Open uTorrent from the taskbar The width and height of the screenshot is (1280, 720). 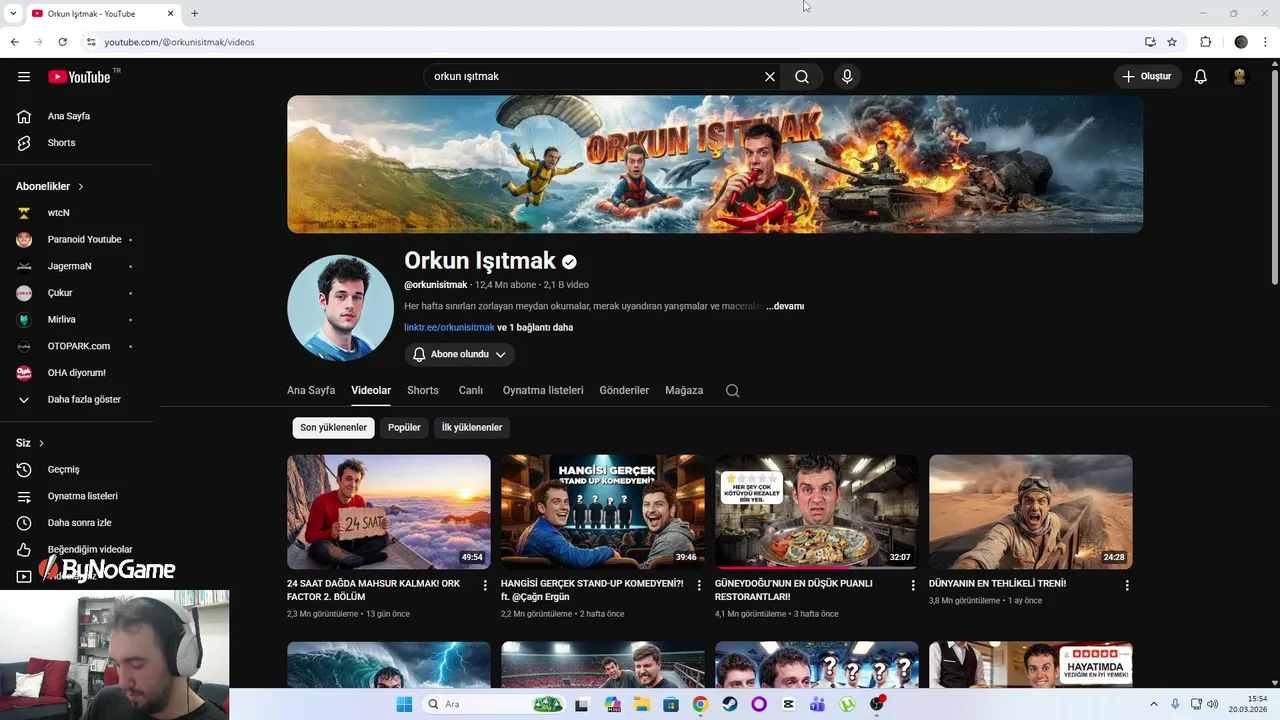click(x=848, y=704)
